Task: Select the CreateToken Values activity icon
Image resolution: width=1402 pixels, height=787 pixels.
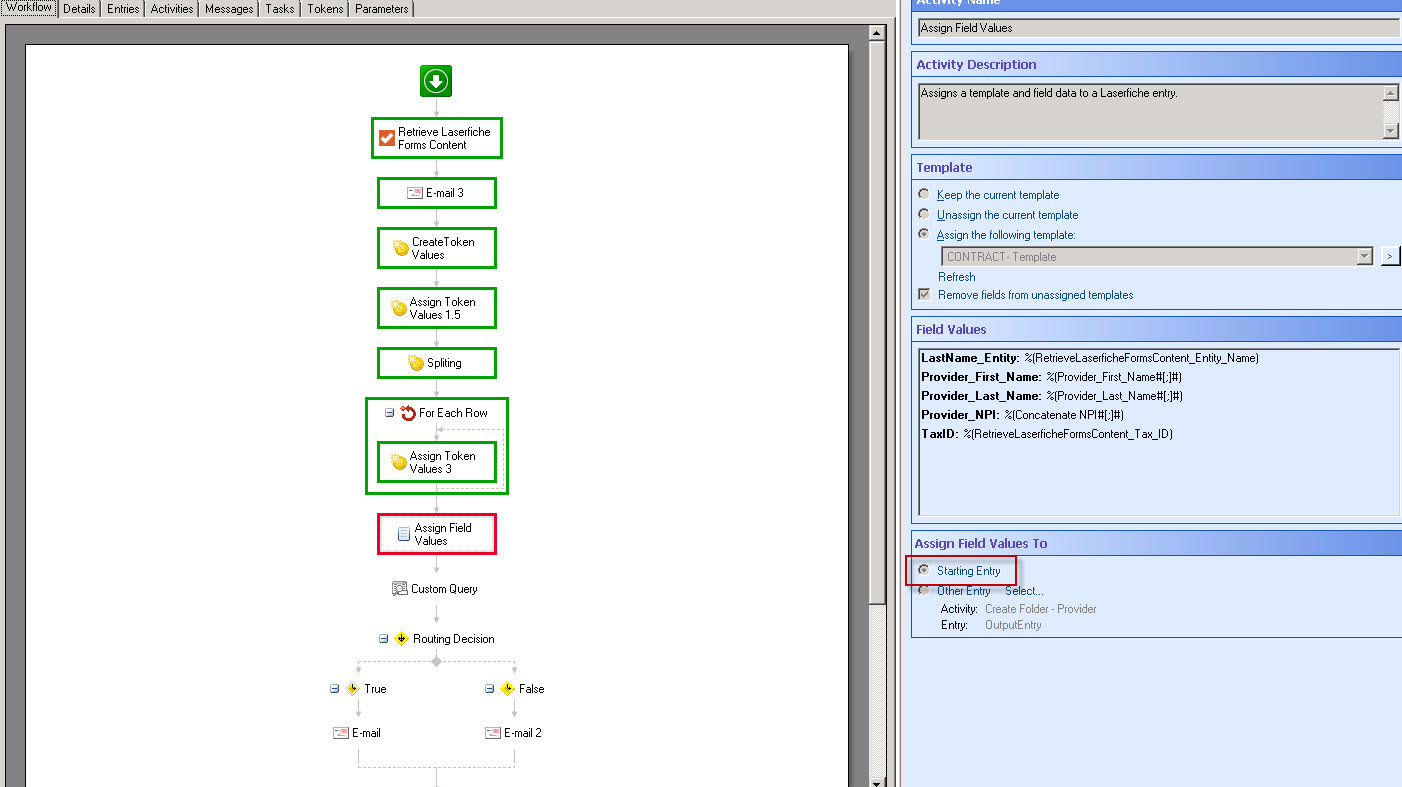Action: [x=401, y=248]
